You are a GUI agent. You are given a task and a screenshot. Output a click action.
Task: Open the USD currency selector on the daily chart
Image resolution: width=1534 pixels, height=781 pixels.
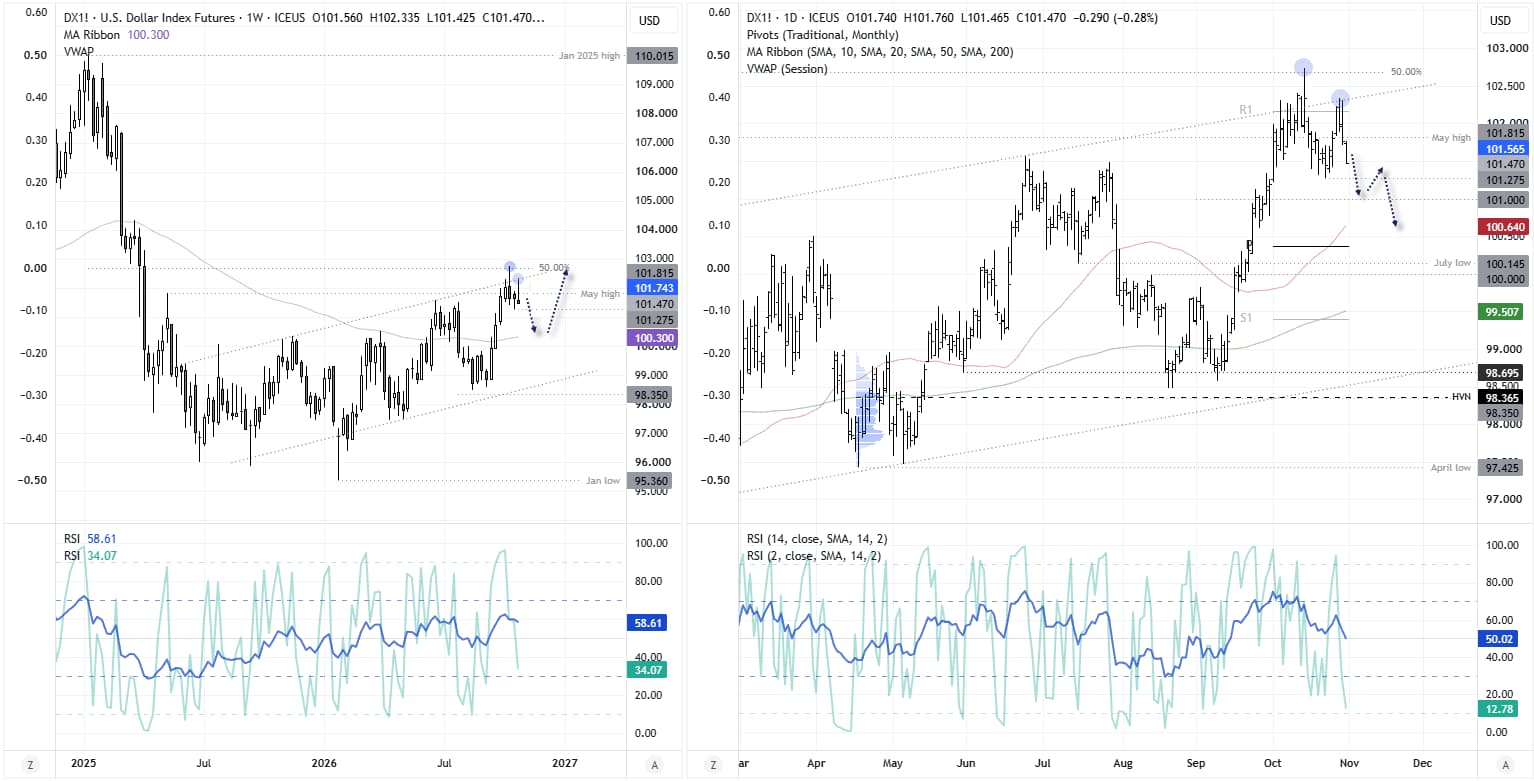point(1501,21)
